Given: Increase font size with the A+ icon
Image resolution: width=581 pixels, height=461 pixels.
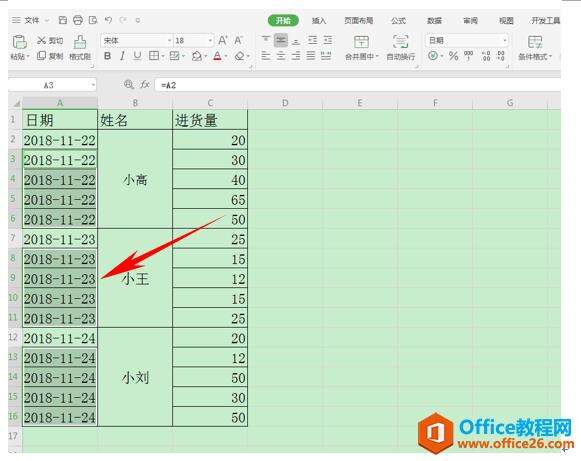Looking at the screenshot, I should [223, 40].
